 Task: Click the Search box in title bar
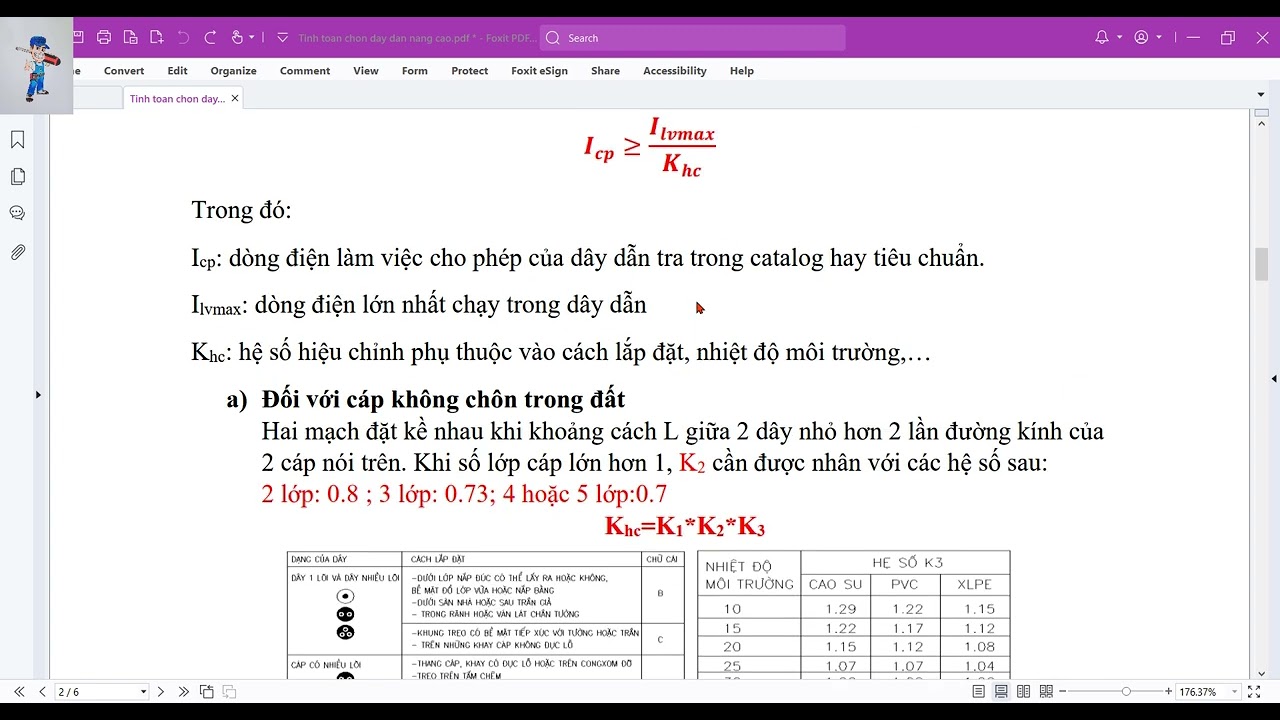pyautogui.click(x=692, y=38)
